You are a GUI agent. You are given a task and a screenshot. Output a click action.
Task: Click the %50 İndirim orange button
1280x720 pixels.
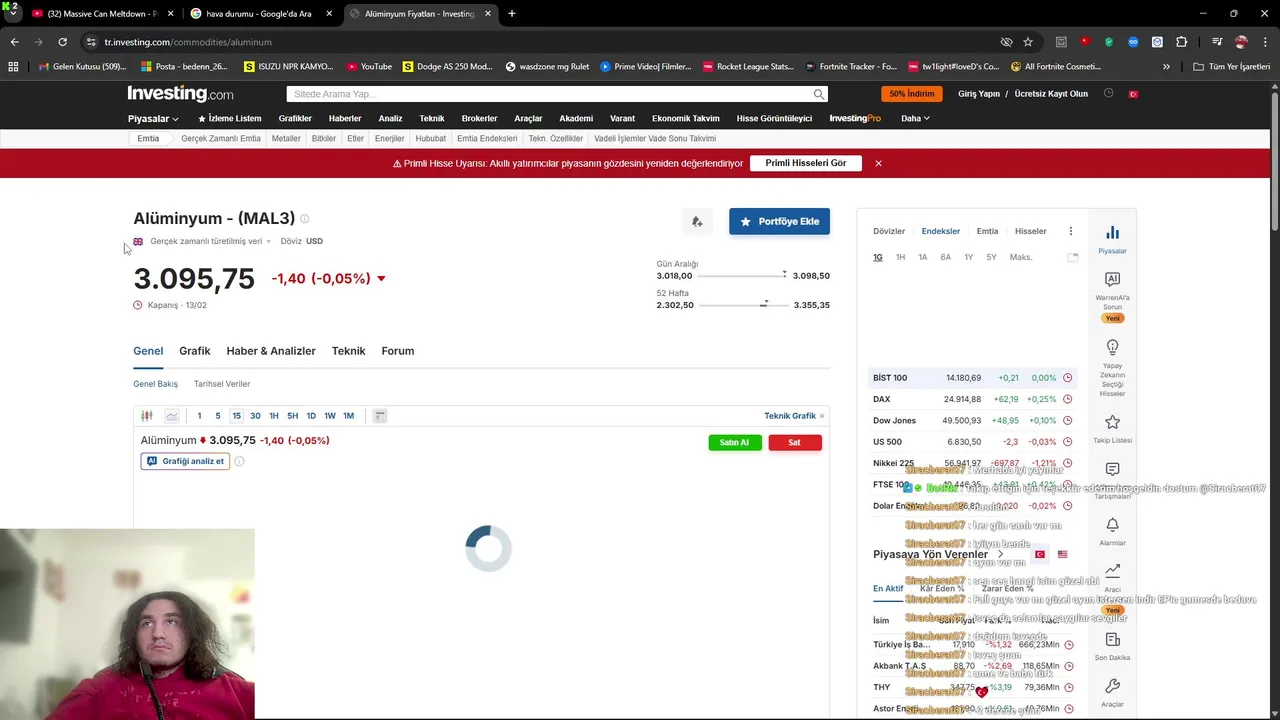912,94
